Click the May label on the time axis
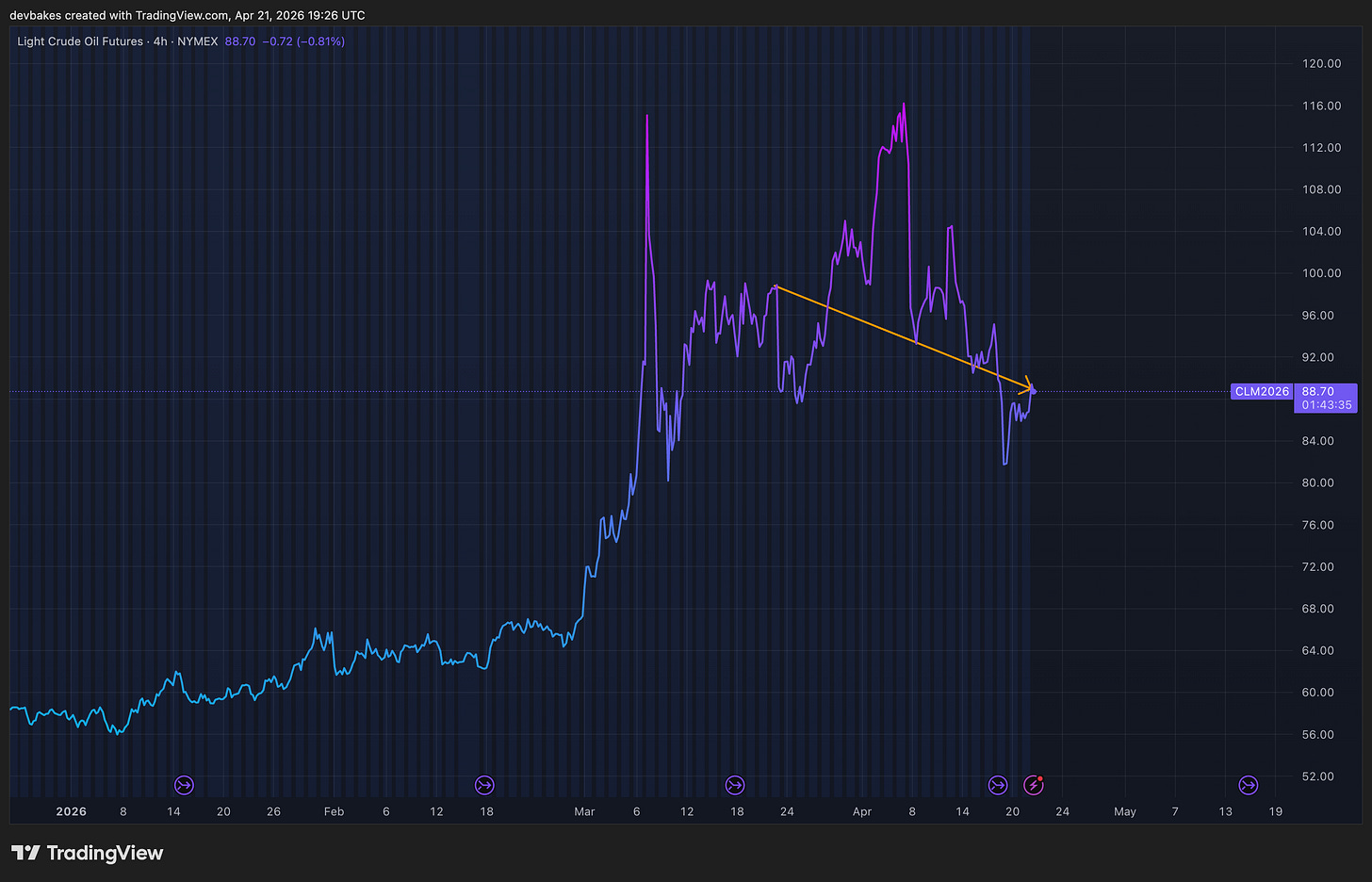This screenshot has height=882, width=1372. coord(1125,811)
